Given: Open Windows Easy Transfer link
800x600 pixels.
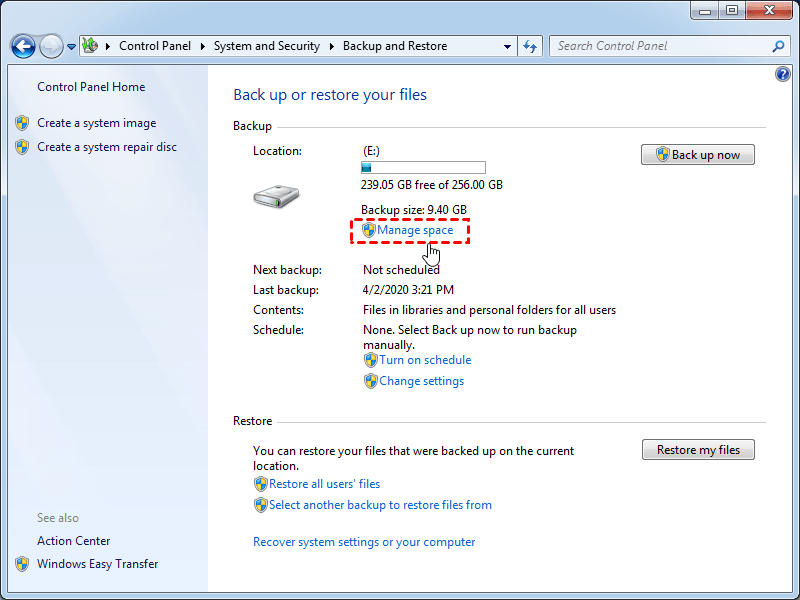Looking at the screenshot, I should (x=97, y=564).
